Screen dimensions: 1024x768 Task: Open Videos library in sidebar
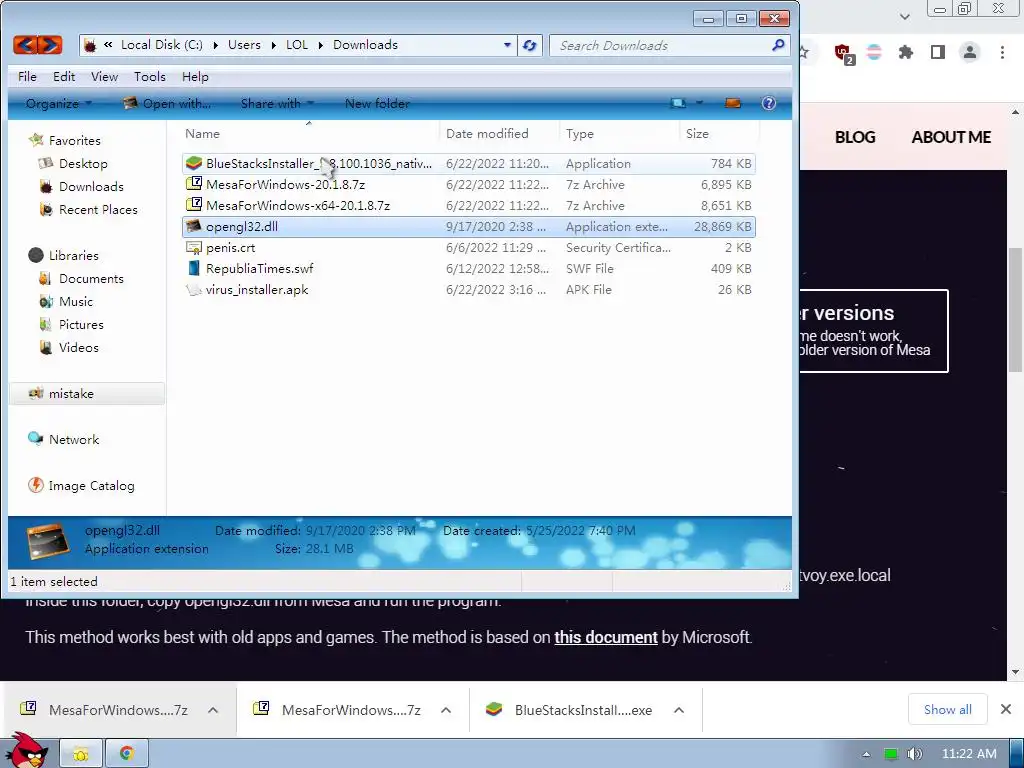click(x=78, y=347)
